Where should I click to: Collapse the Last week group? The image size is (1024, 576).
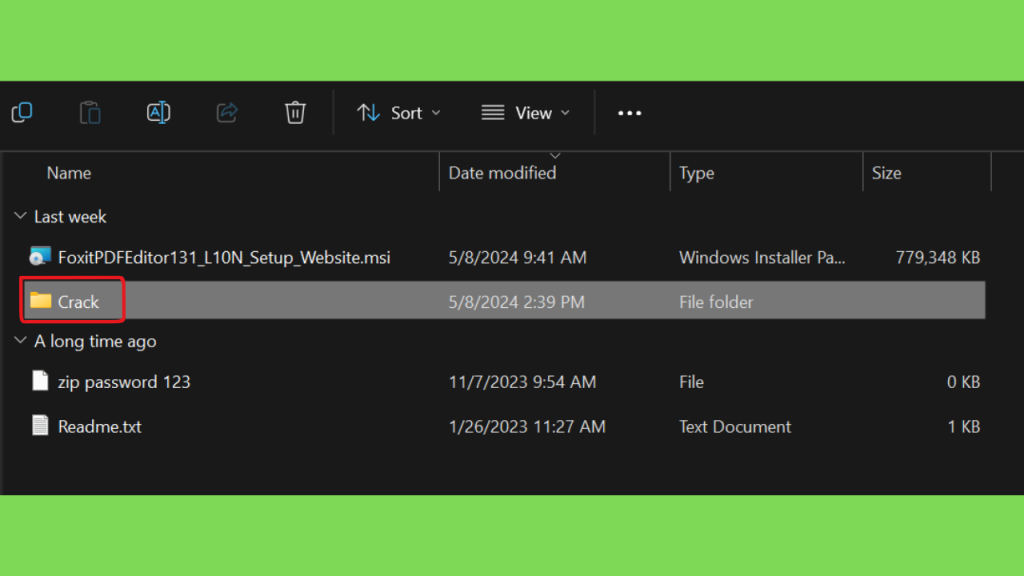[20, 216]
